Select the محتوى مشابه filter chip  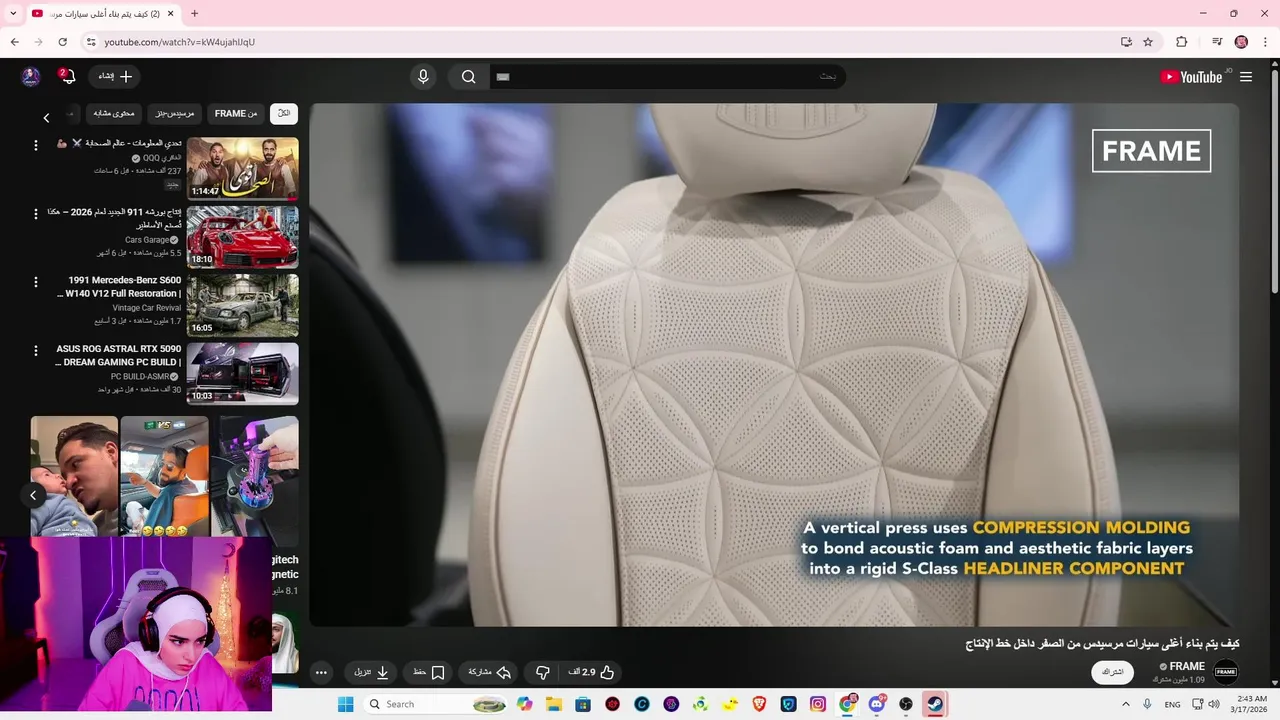click(114, 114)
